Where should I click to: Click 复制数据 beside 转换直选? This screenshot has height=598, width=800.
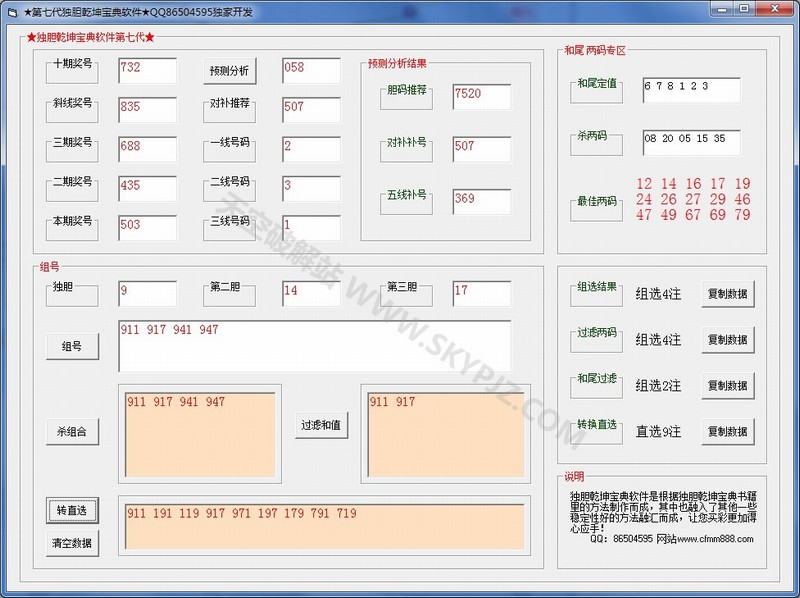point(729,432)
